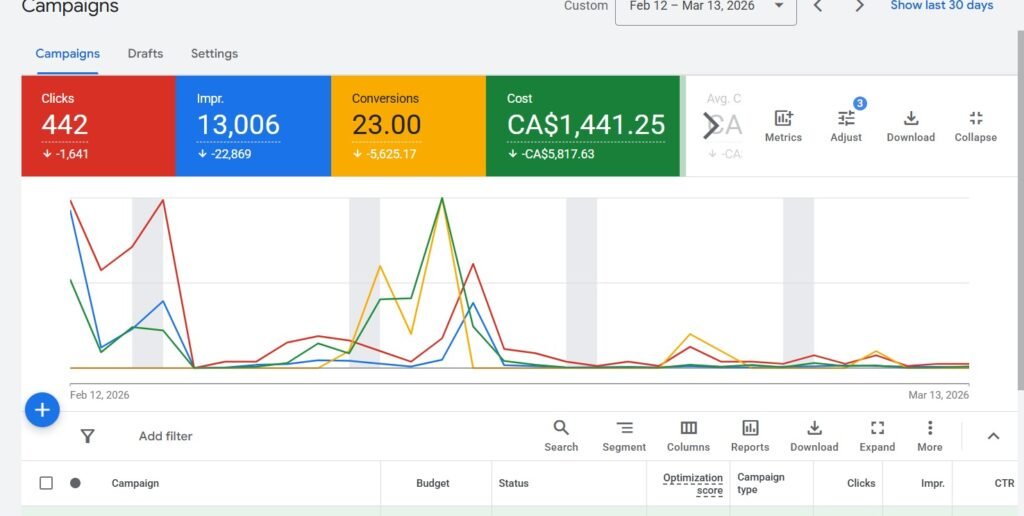Tick the select all campaigns checkbox
The width and height of the screenshot is (1024, 516).
click(46, 483)
